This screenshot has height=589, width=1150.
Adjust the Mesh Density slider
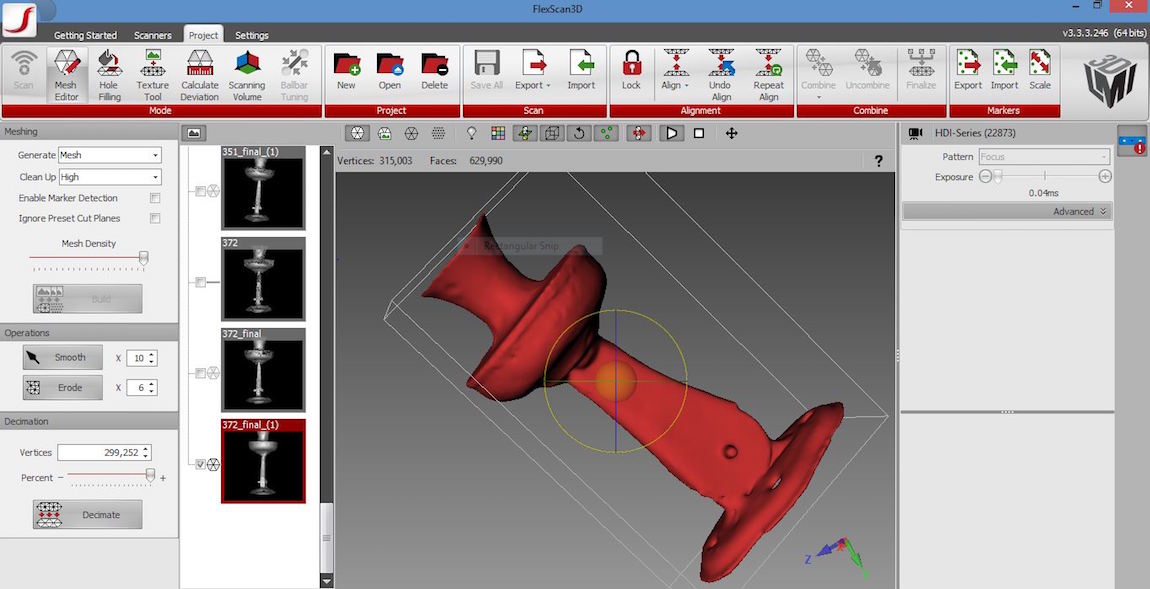pyautogui.click(x=143, y=258)
